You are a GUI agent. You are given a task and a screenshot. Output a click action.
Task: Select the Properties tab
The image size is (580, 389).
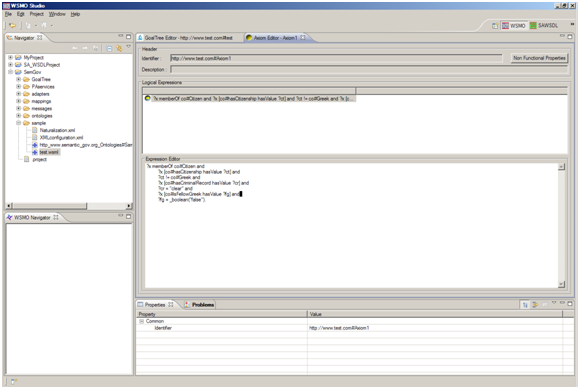(155, 305)
